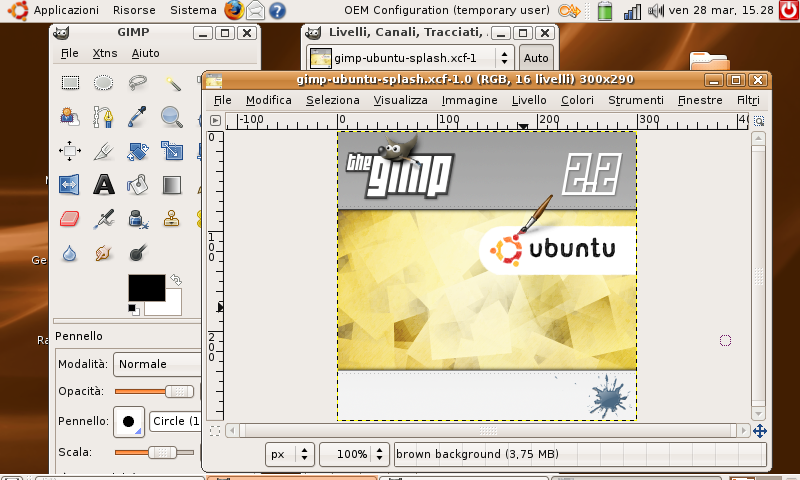Select the Crop scalpel tool
The image size is (800, 480).
104,151
